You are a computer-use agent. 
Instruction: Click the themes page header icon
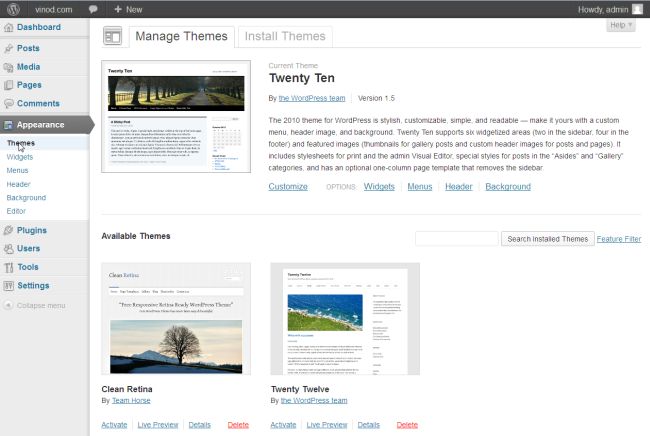112,36
